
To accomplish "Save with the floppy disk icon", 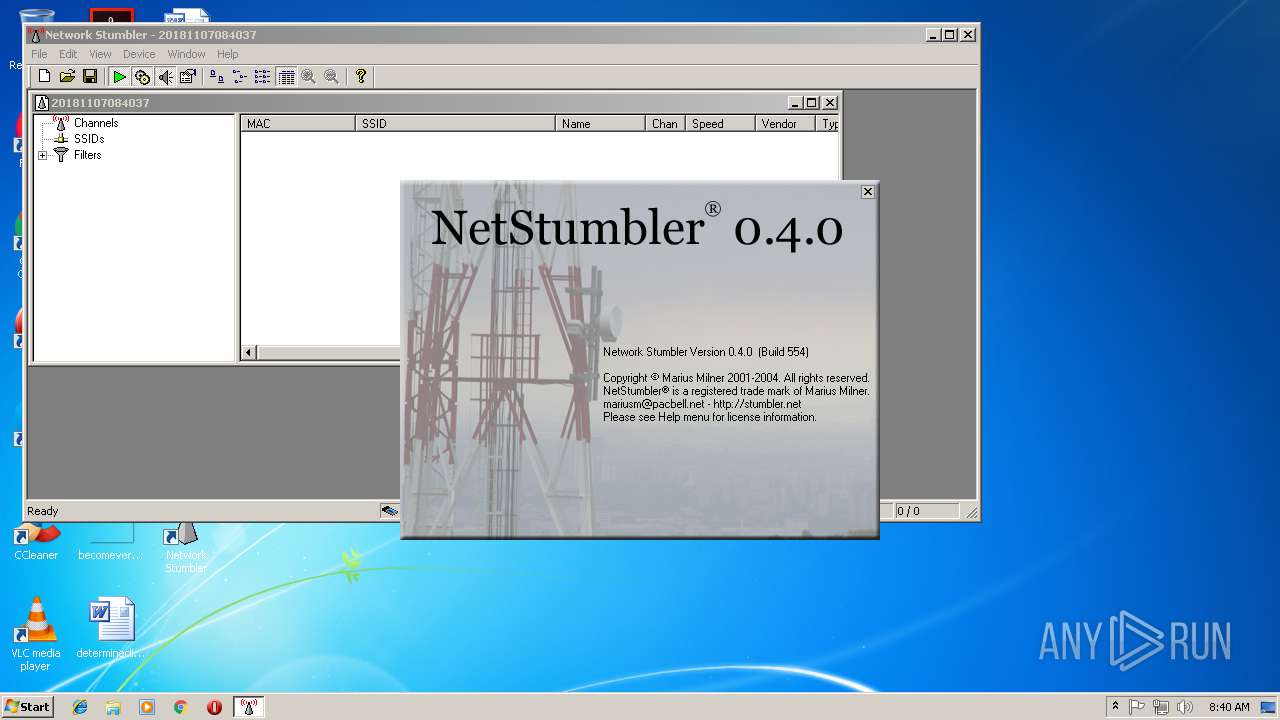I will pos(89,76).
